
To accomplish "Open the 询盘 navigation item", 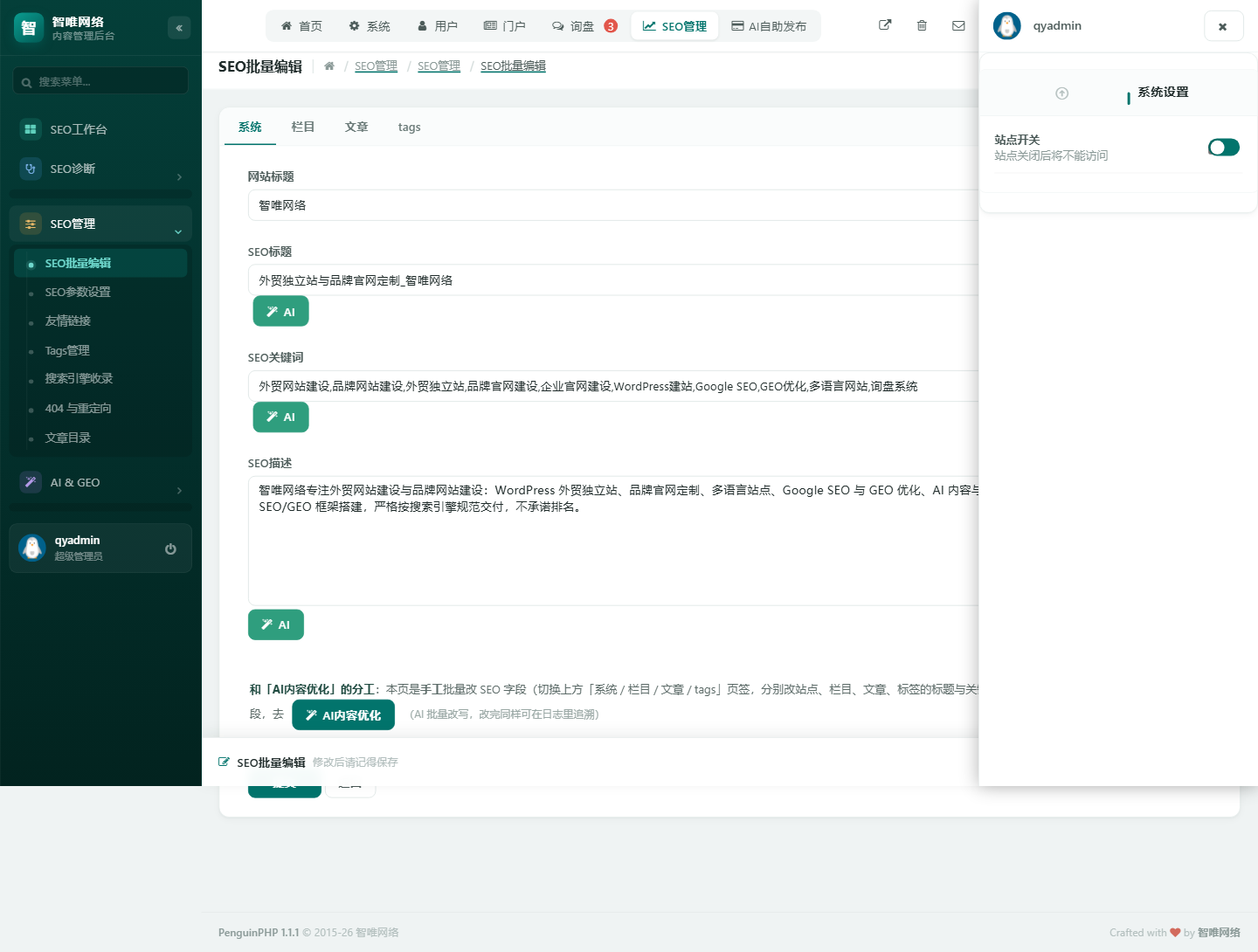I will tap(584, 26).
